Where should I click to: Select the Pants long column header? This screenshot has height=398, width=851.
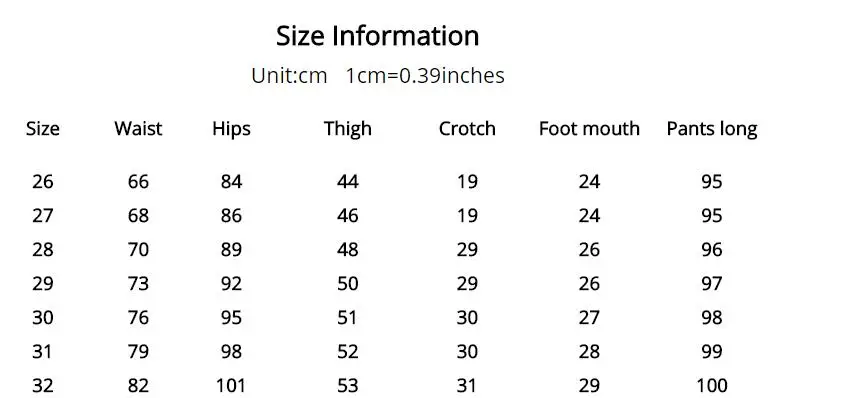(x=712, y=129)
